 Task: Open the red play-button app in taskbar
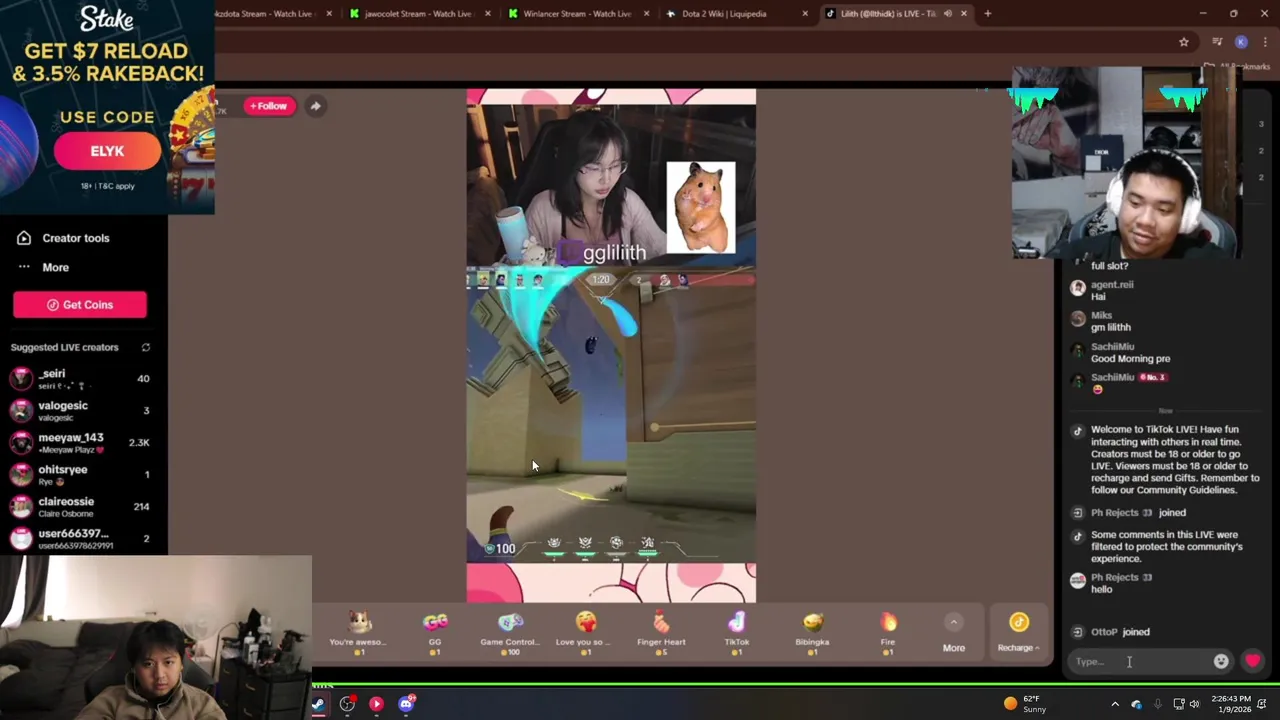pos(376,704)
